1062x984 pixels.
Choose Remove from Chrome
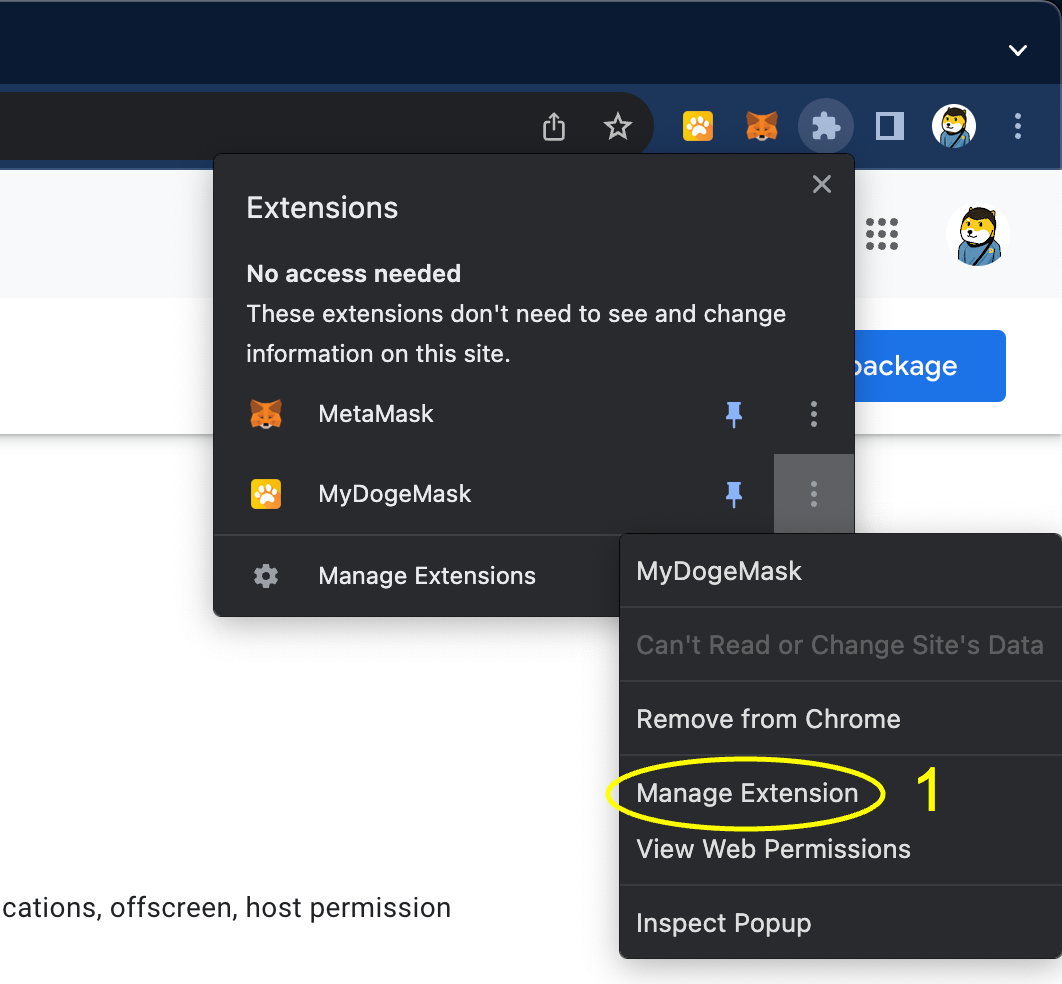(x=841, y=719)
